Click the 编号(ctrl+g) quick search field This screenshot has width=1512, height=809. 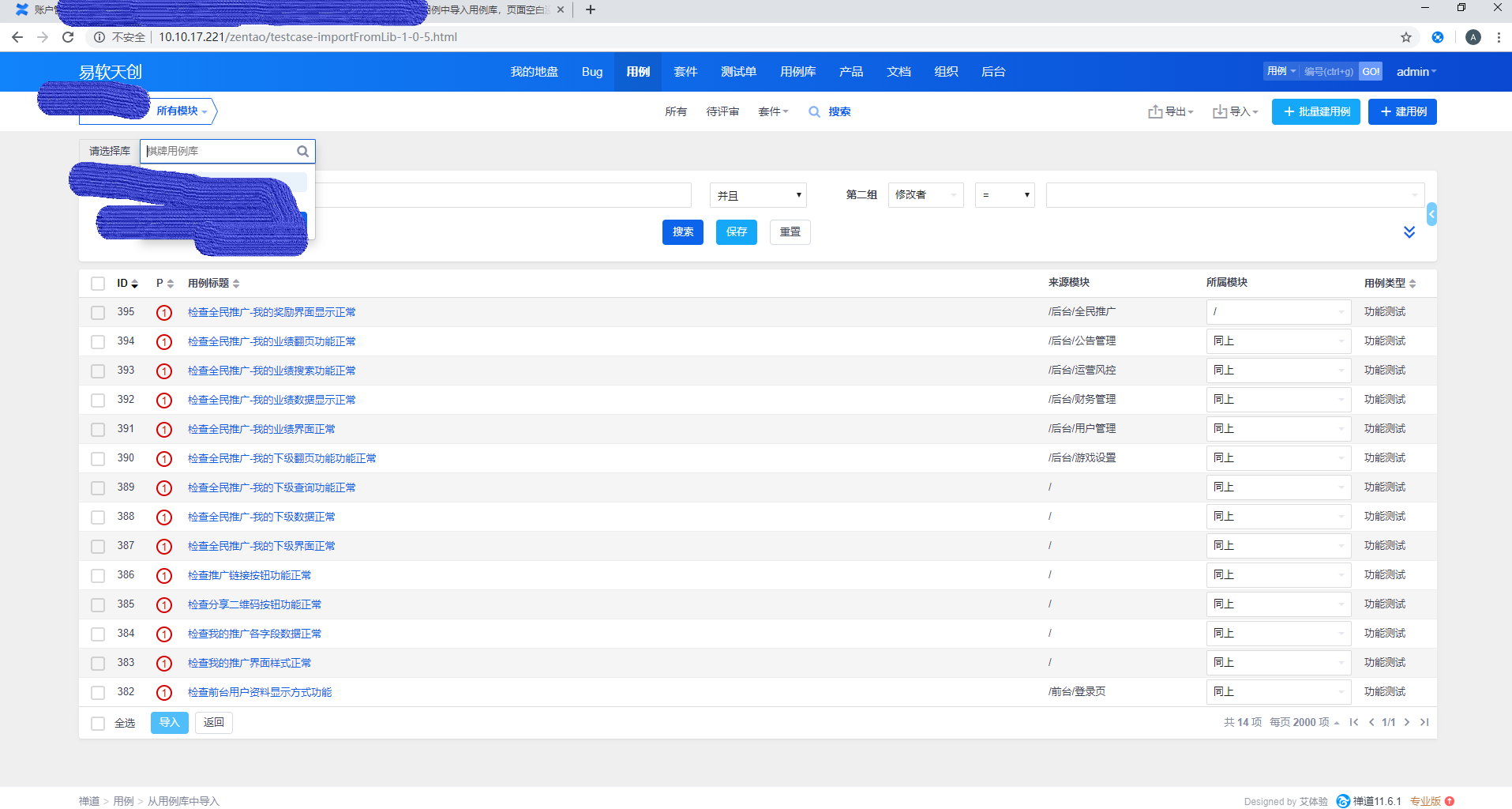1329,72
